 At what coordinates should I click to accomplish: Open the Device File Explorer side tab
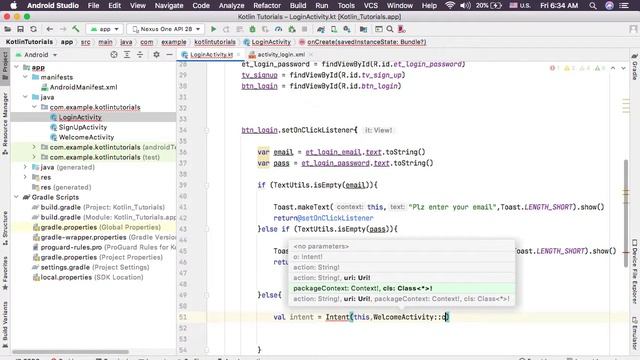635,271
